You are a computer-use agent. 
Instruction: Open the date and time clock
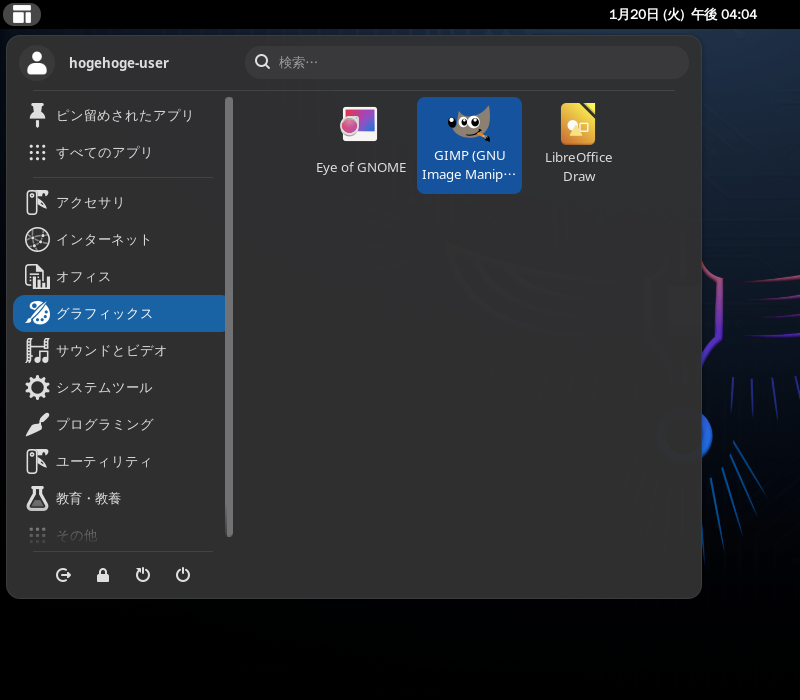682,14
